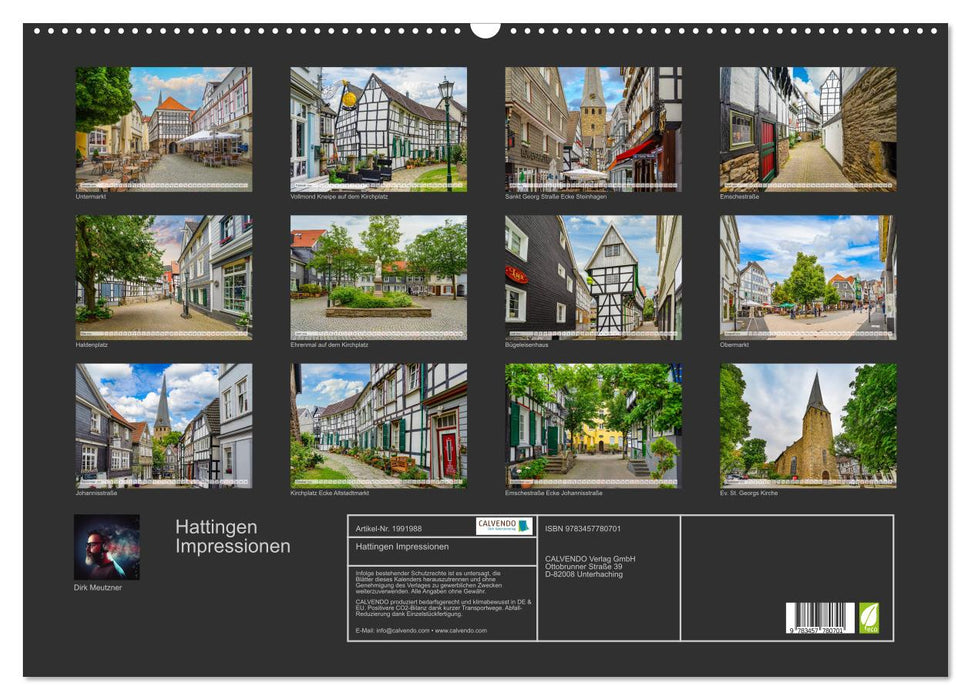Select the Kirchplatz Ecke Altstadtmarkt caption

coord(330,492)
